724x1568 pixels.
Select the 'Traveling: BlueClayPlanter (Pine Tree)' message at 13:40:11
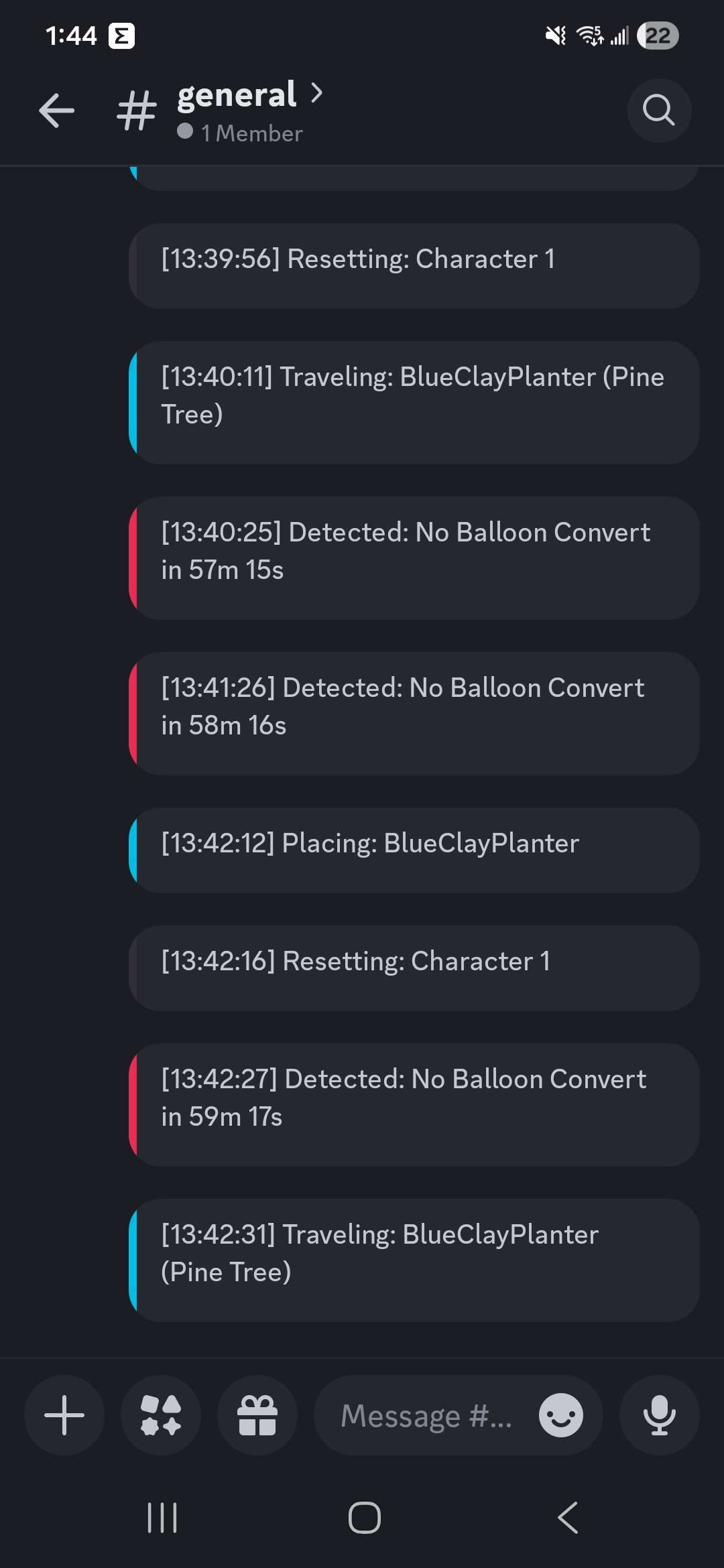point(414,400)
